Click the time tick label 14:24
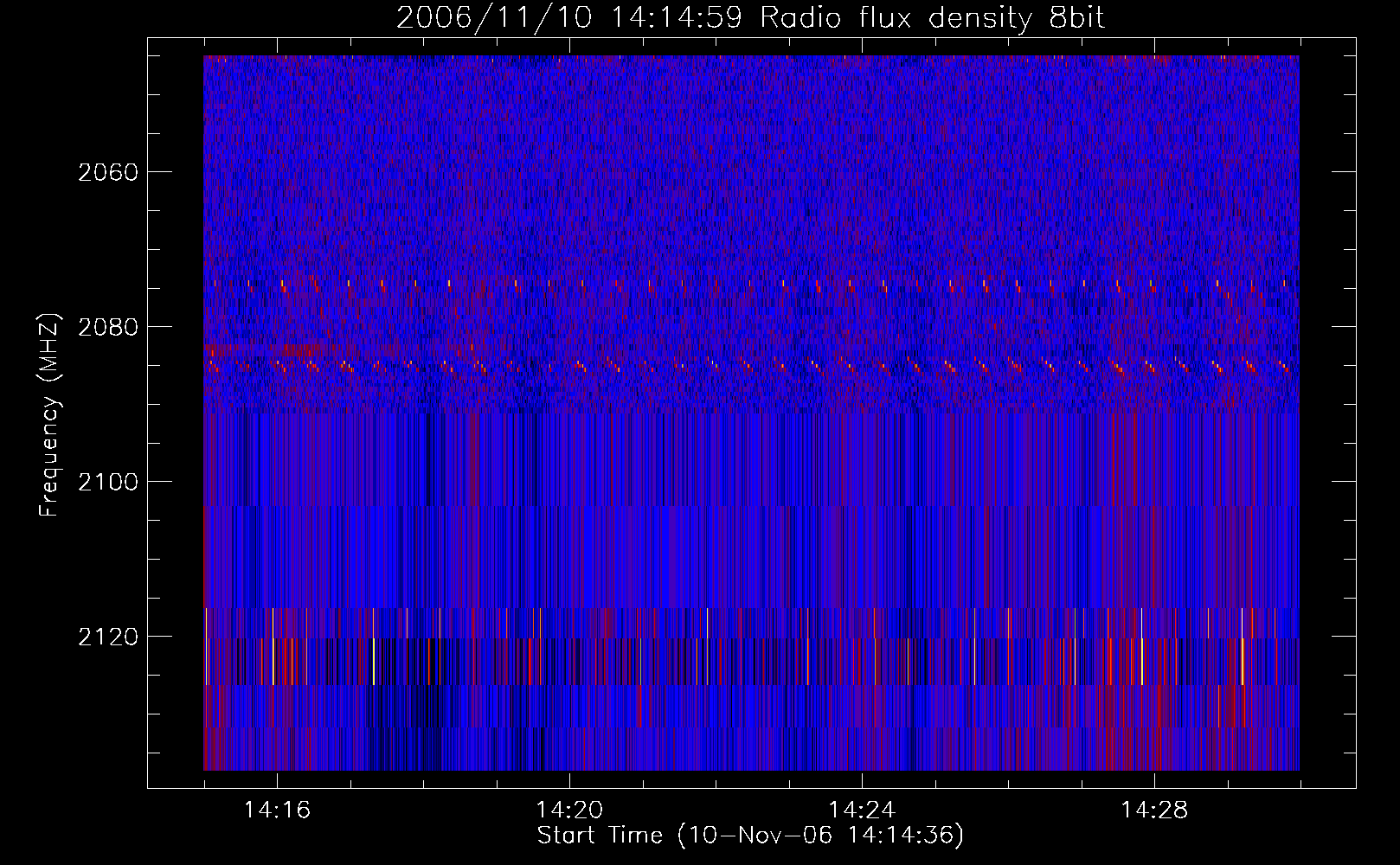This screenshot has height=865, width=1400. point(862,810)
